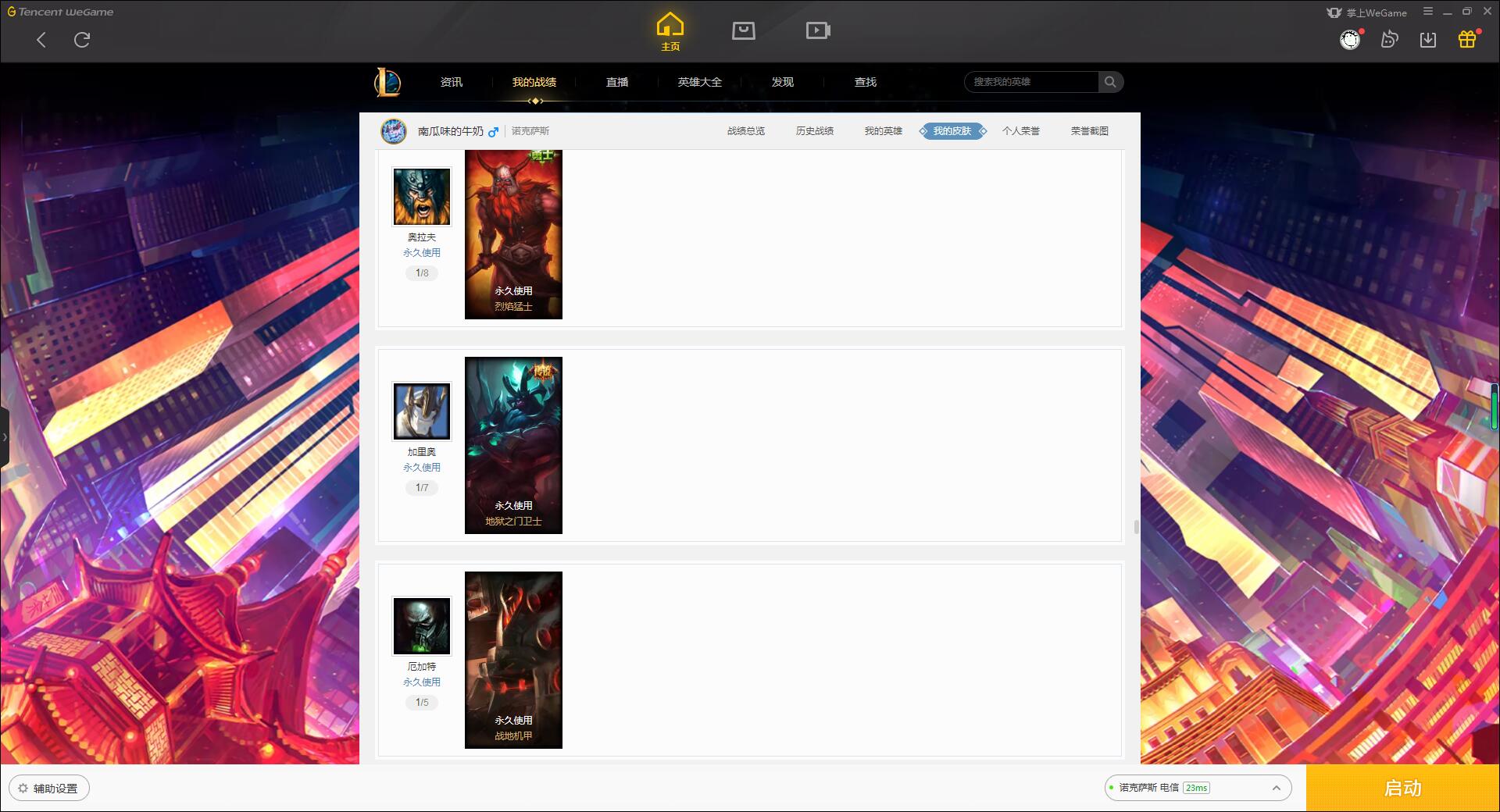This screenshot has width=1500, height=812.
Task: Click the 23ms latency indicator
Action: 1196,788
